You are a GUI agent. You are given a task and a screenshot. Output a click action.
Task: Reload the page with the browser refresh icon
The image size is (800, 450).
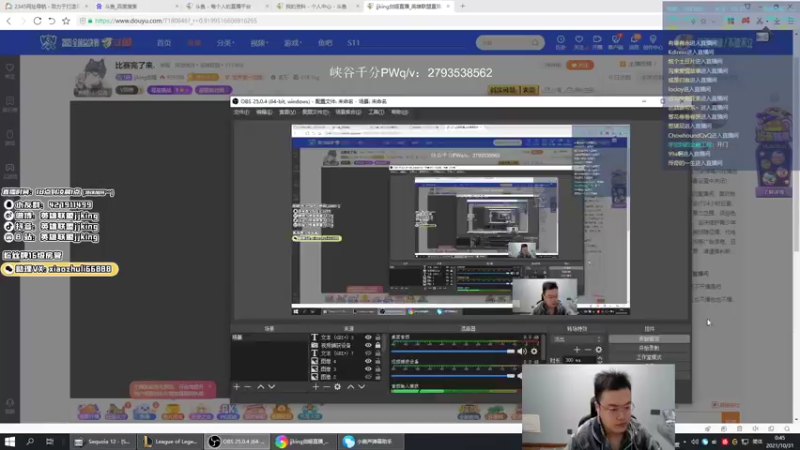coord(37,21)
